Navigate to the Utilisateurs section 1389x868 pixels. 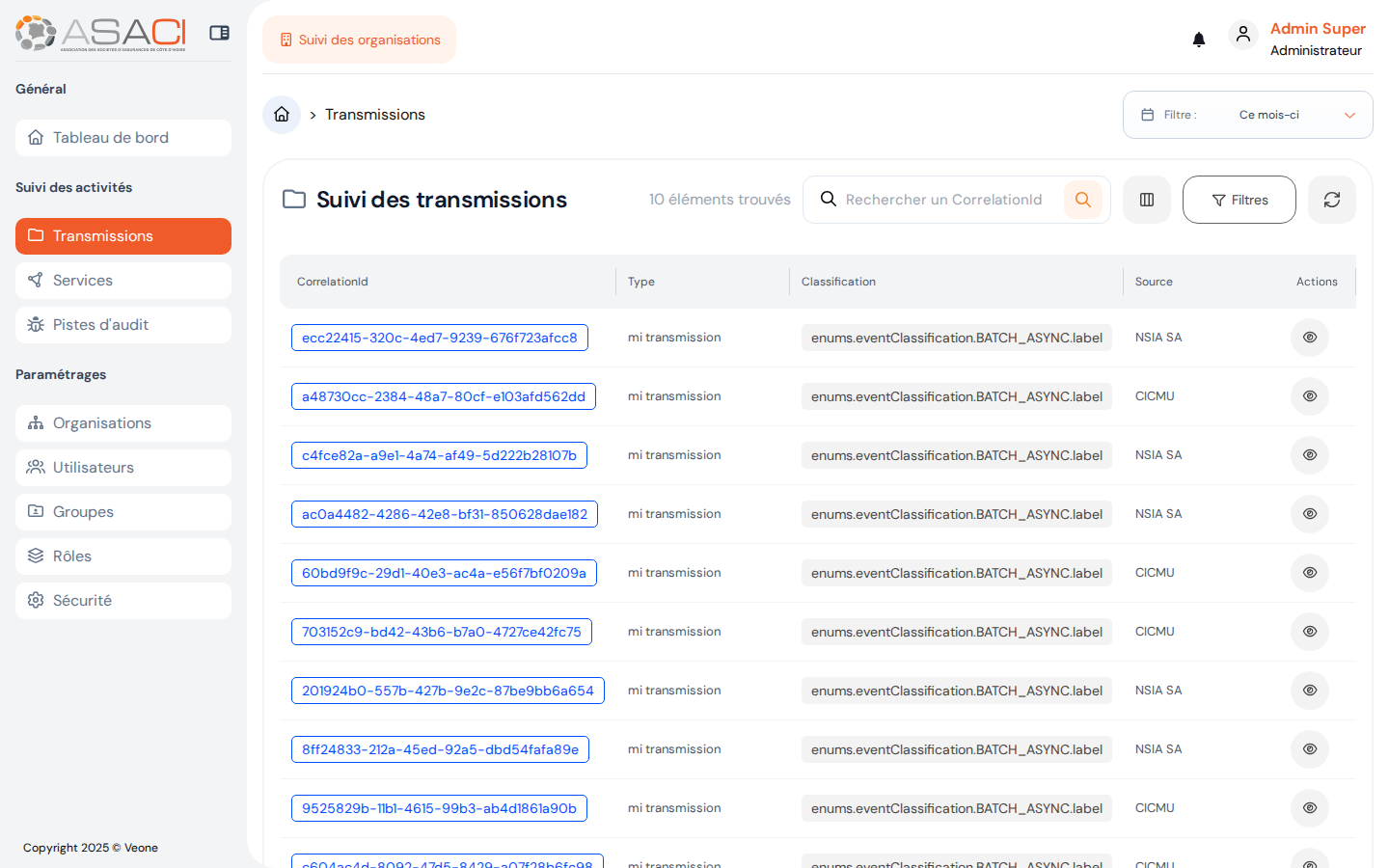click(x=123, y=467)
